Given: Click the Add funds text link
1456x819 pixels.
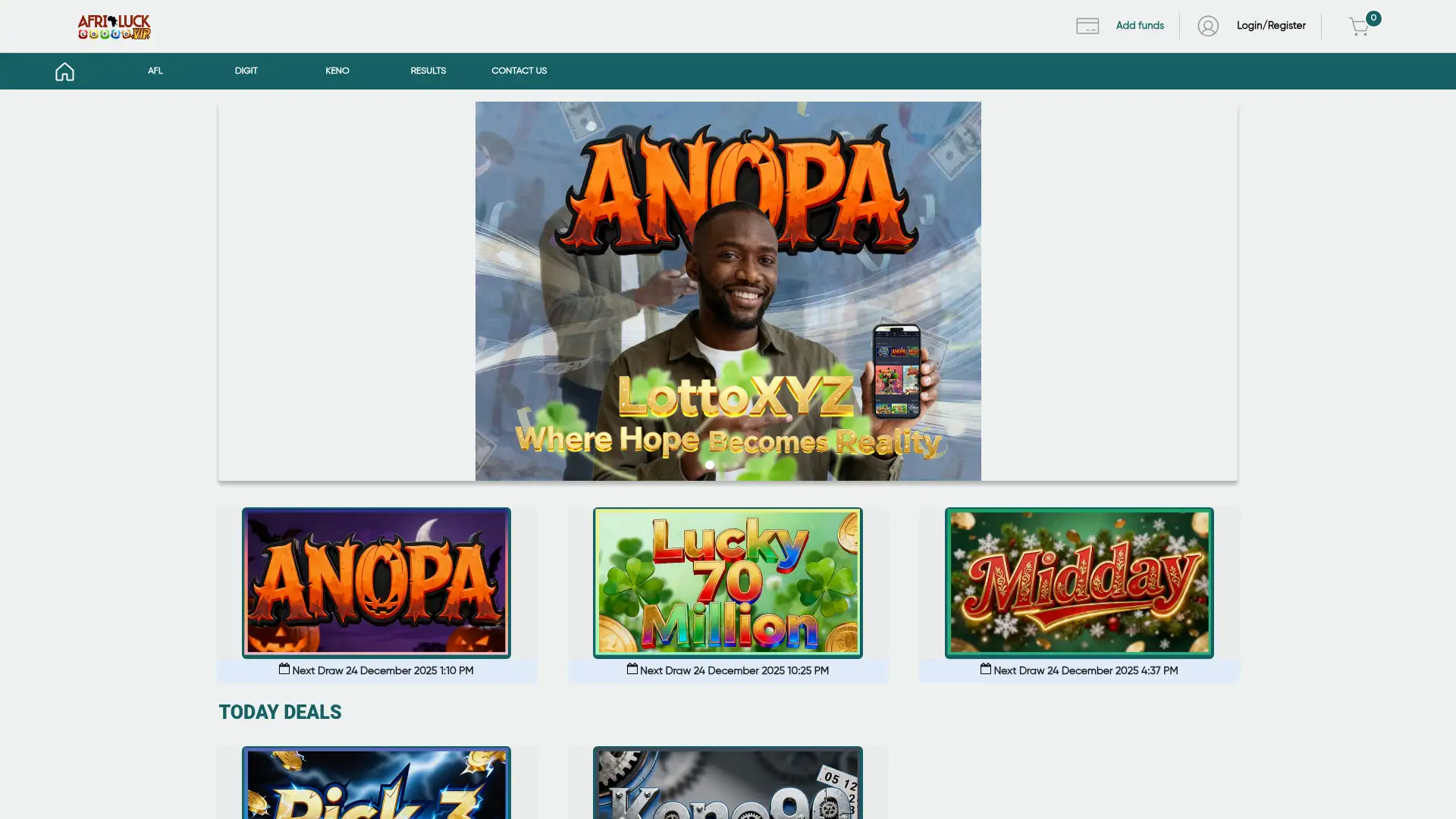Looking at the screenshot, I should [x=1139, y=25].
